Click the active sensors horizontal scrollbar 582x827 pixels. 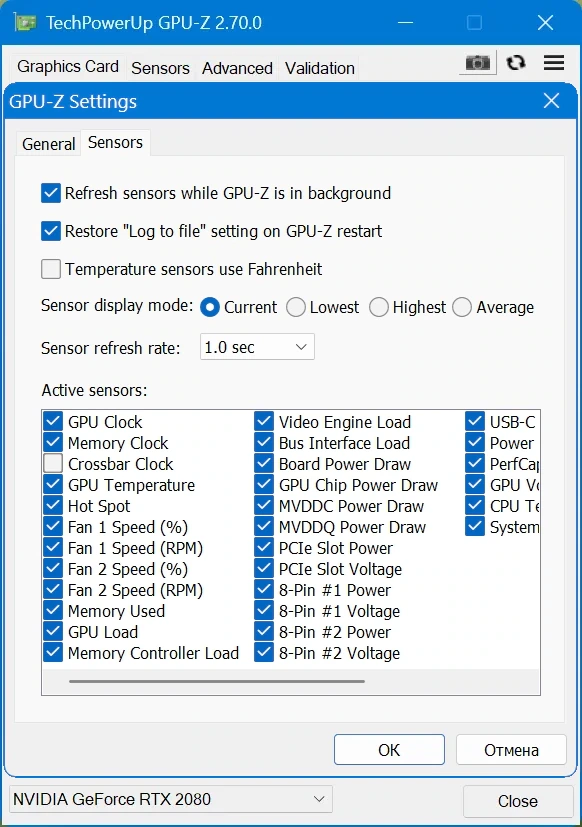pos(217,681)
